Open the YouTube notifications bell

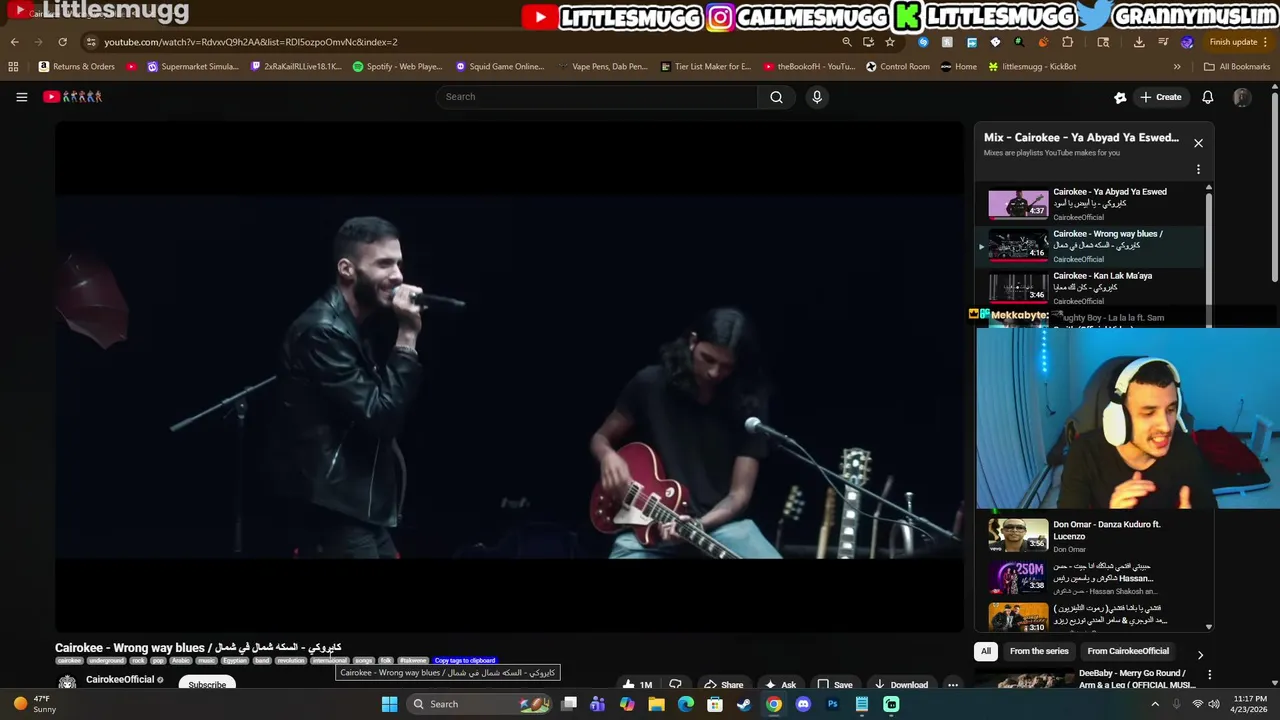point(1207,97)
